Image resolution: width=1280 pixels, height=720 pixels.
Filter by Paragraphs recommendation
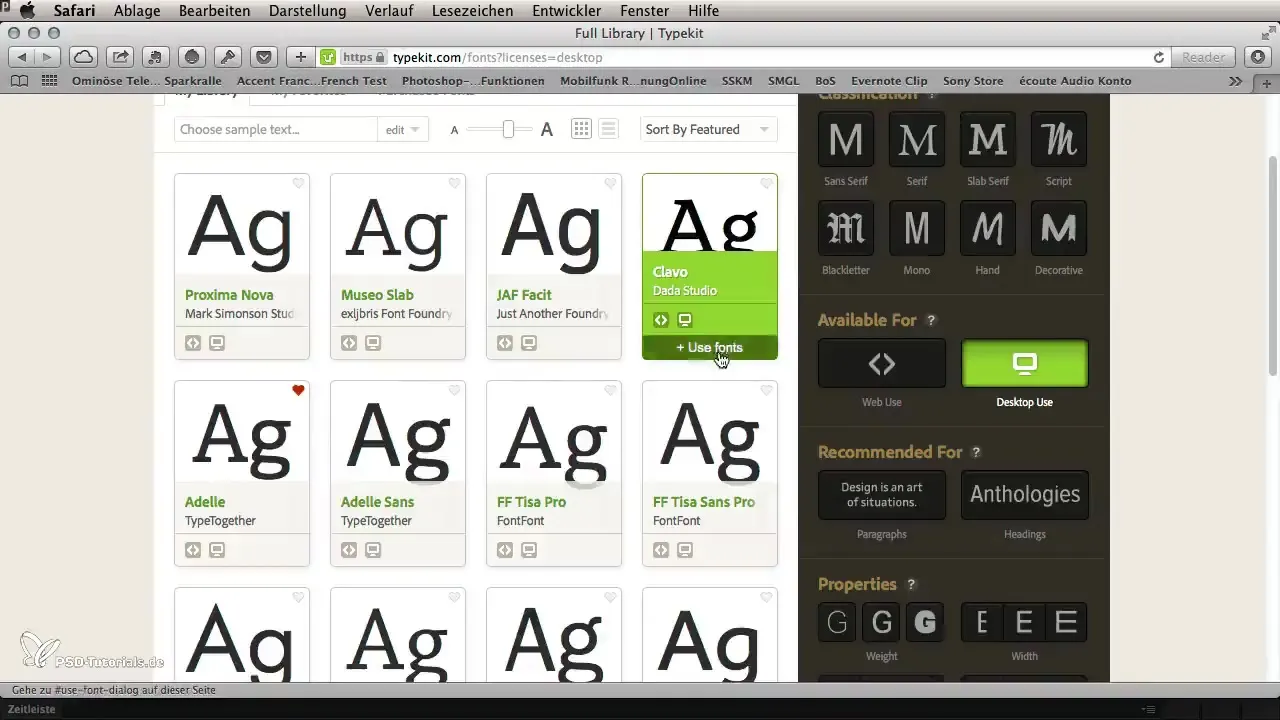point(882,495)
